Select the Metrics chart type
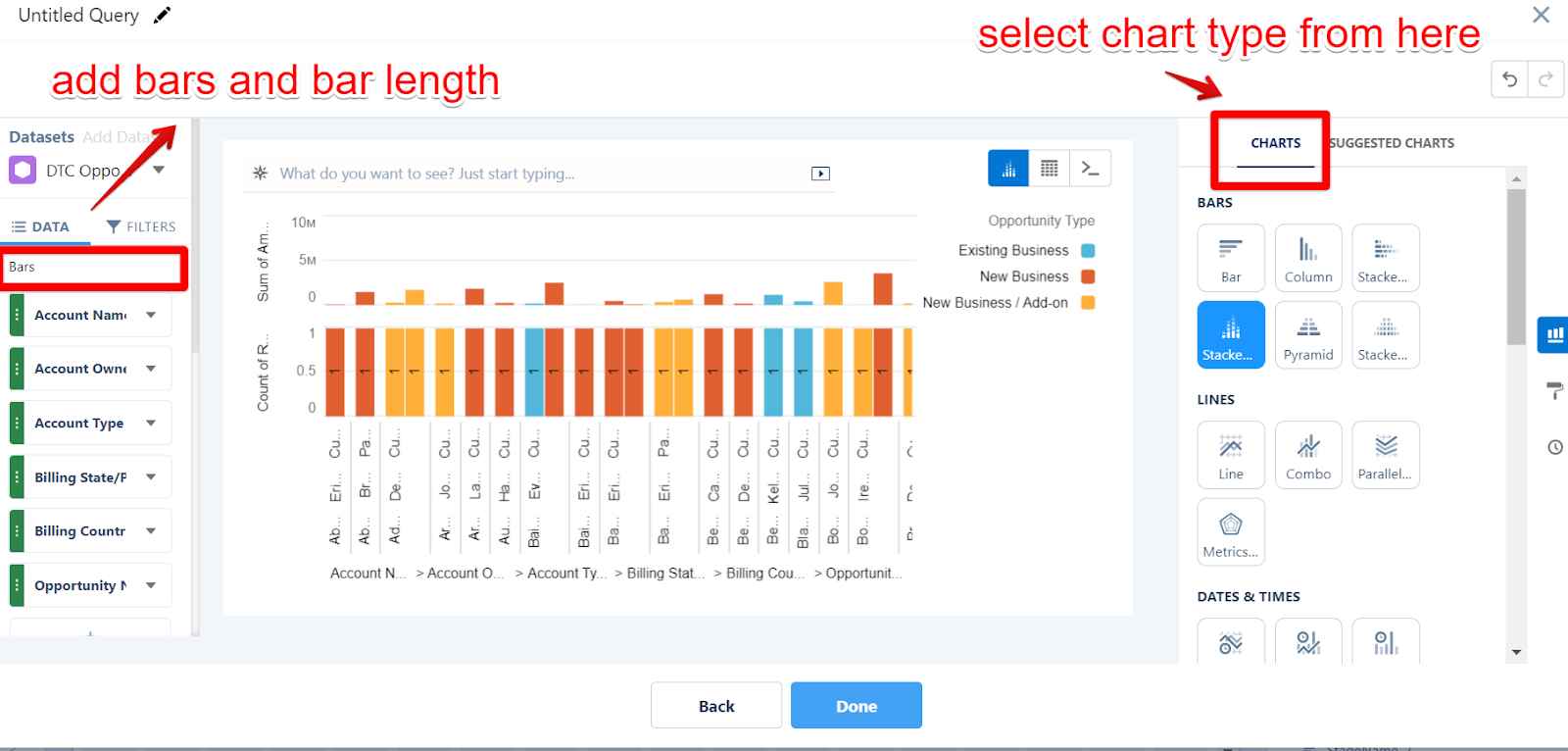 coord(1230,531)
